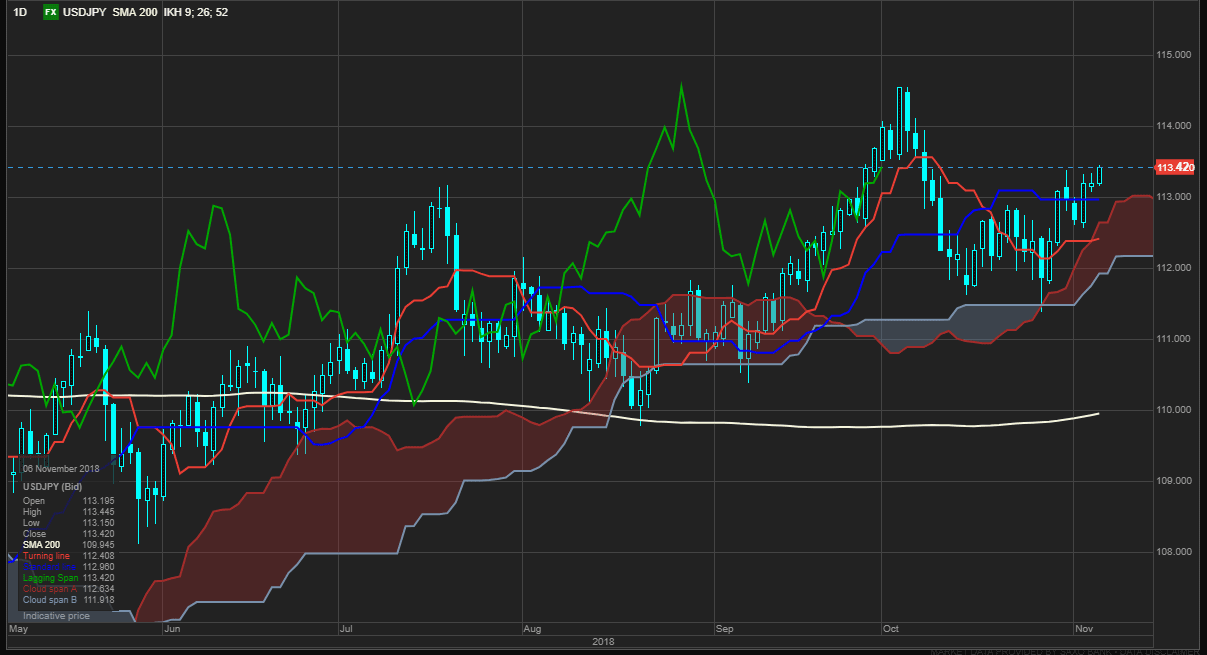Viewport: 1207px width, 655px height.
Task: Click the 2018 year label
Action: pos(603,642)
